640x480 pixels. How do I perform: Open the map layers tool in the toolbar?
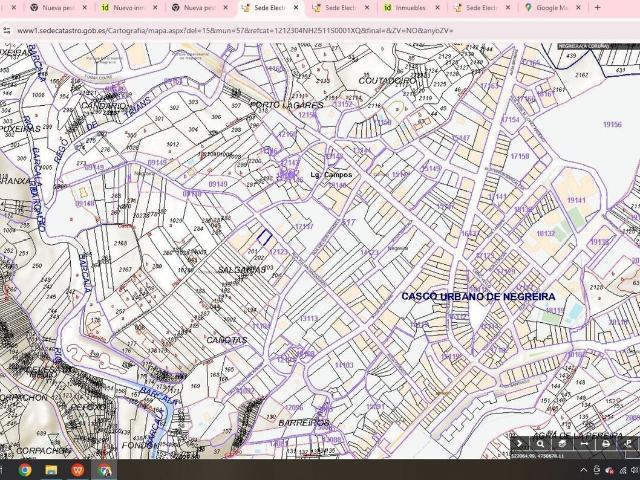click(x=562, y=444)
